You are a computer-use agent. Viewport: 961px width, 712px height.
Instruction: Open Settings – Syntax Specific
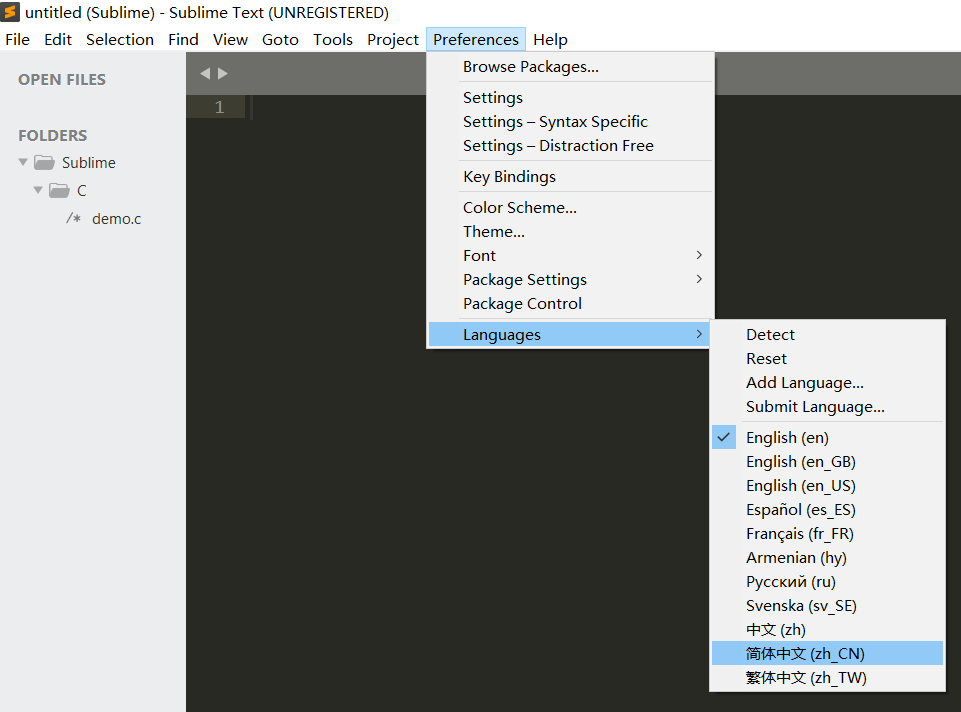(570, 121)
